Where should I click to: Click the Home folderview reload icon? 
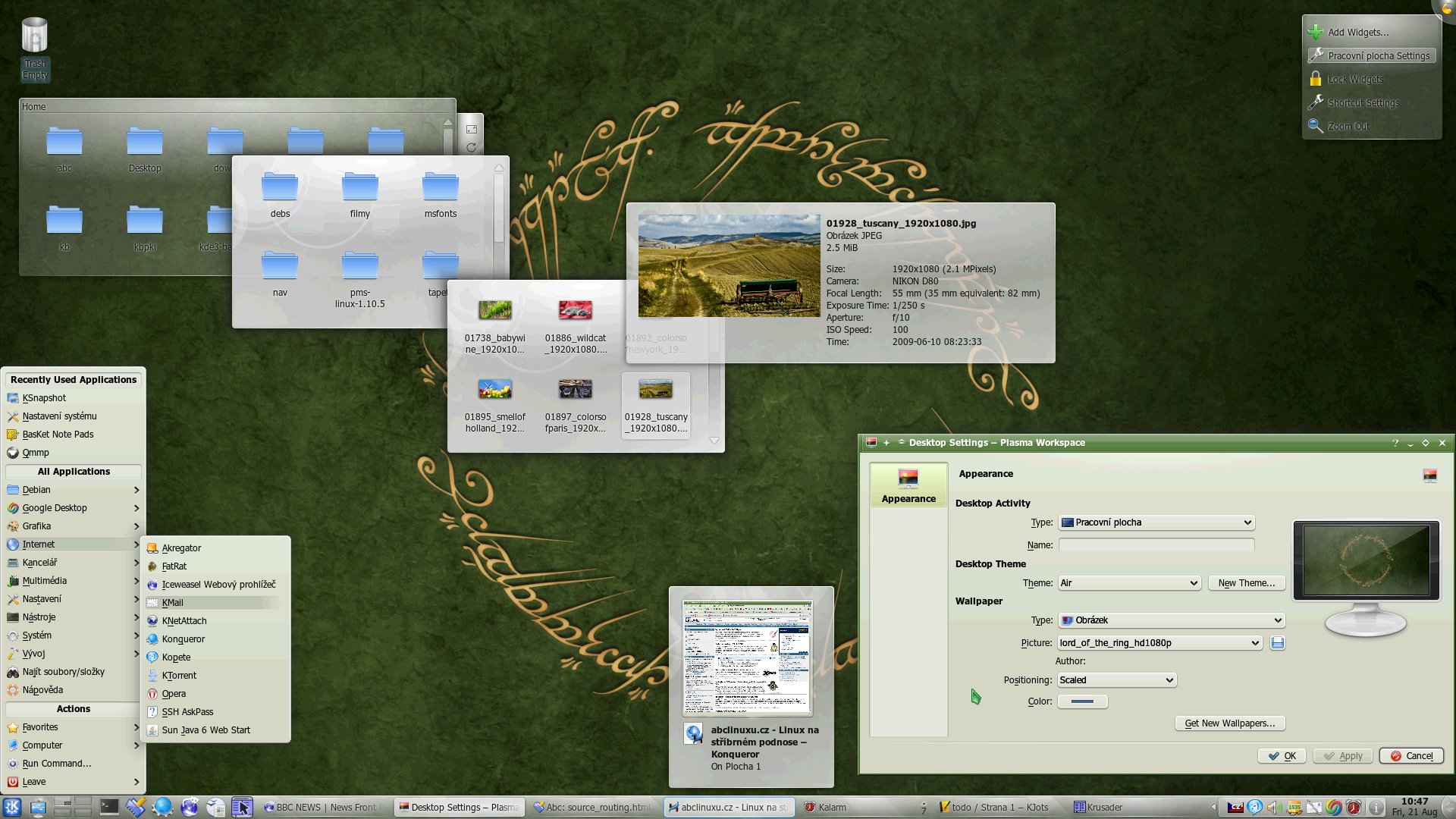pyautogui.click(x=472, y=147)
